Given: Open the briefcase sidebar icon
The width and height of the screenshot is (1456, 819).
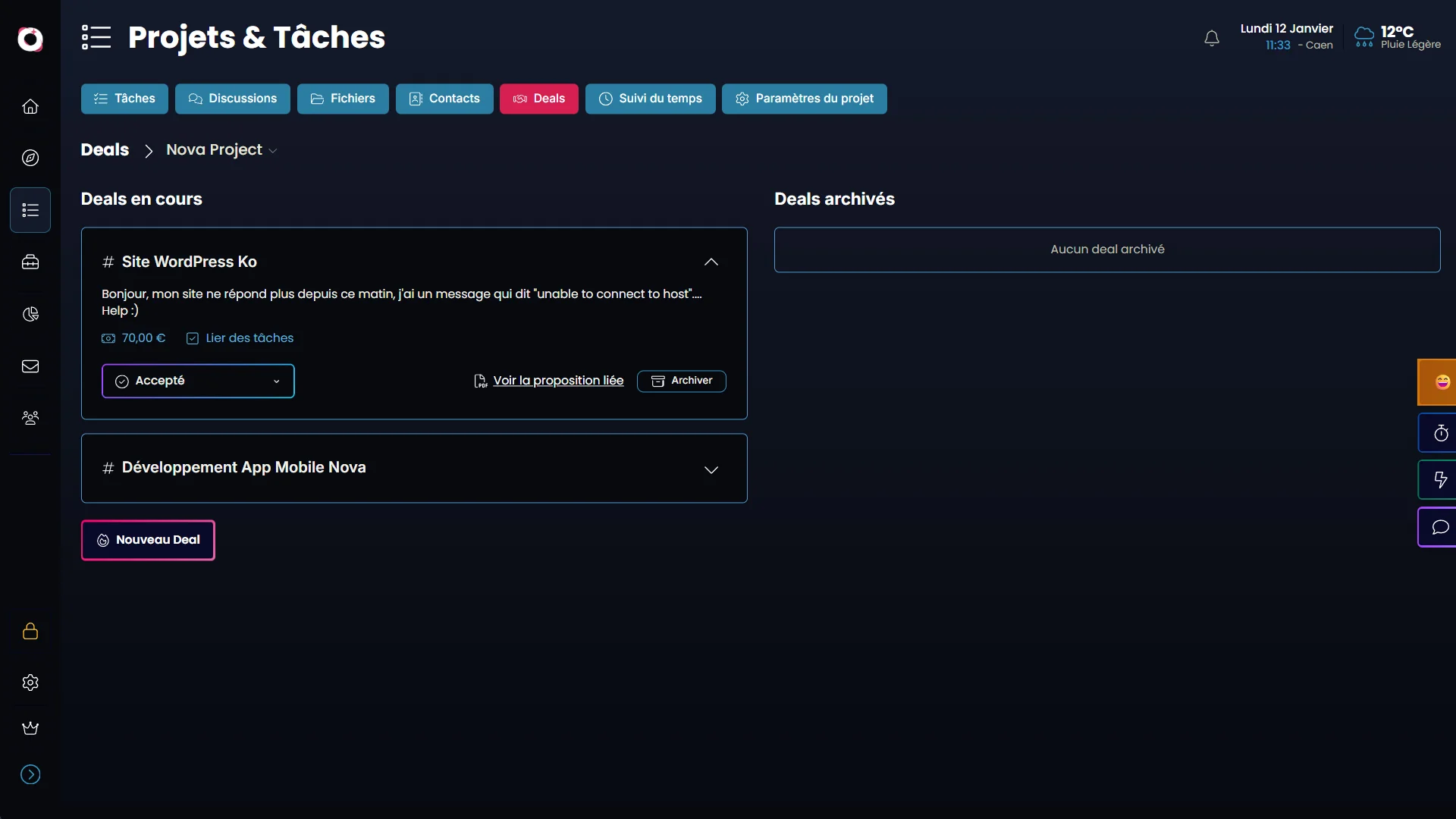Looking at the screenshot, I should tap(30, 262).
